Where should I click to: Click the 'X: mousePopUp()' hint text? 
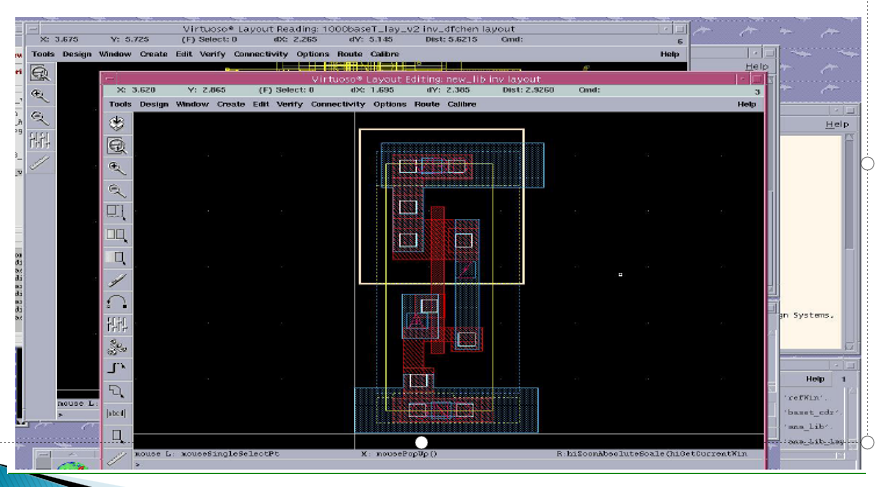(400, 454)
